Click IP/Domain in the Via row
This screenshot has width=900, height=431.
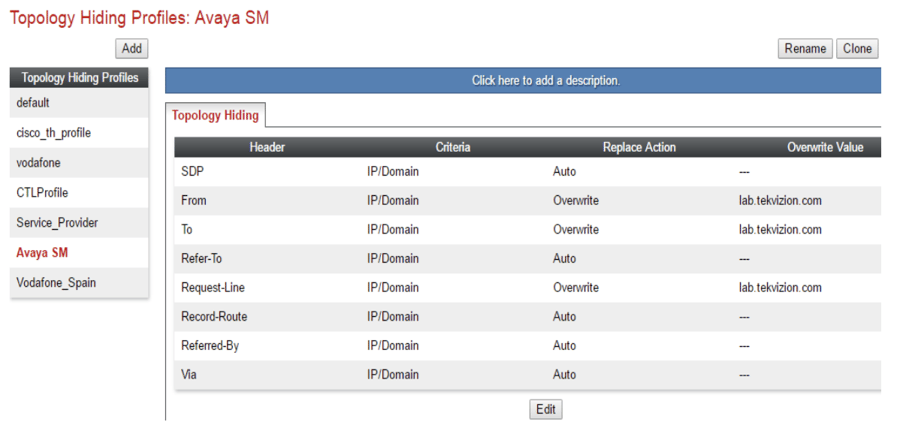tap(393, 375)
